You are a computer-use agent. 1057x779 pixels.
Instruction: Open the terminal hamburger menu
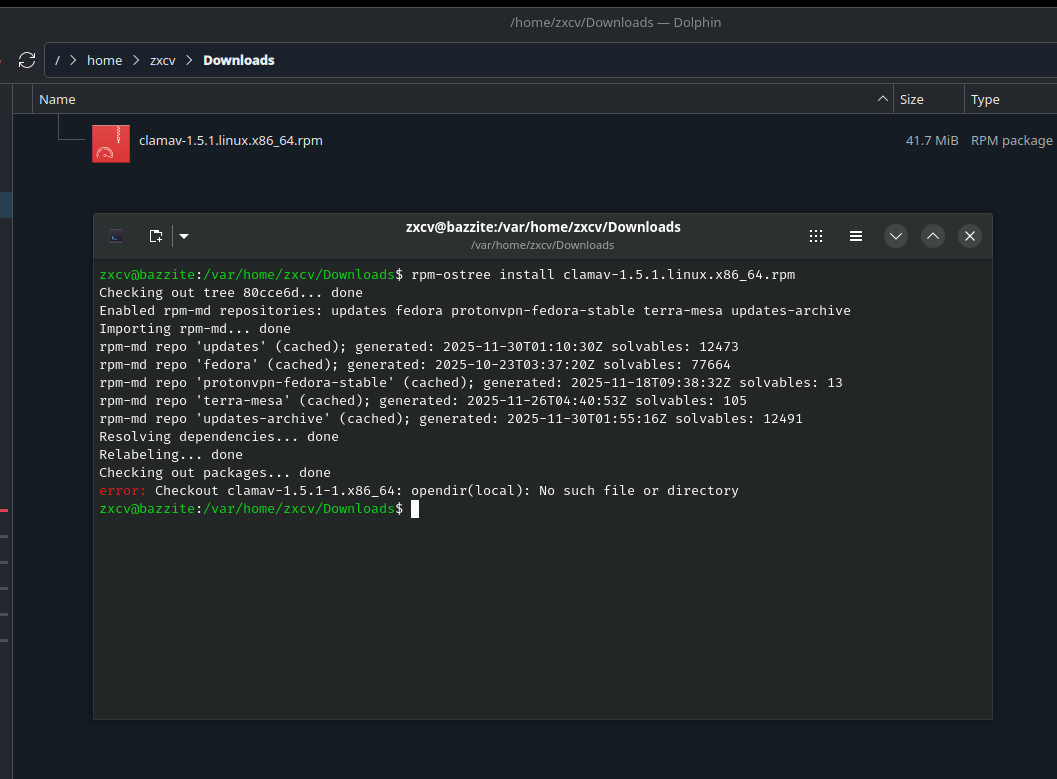pyautogui.click(x=856, y=236)
